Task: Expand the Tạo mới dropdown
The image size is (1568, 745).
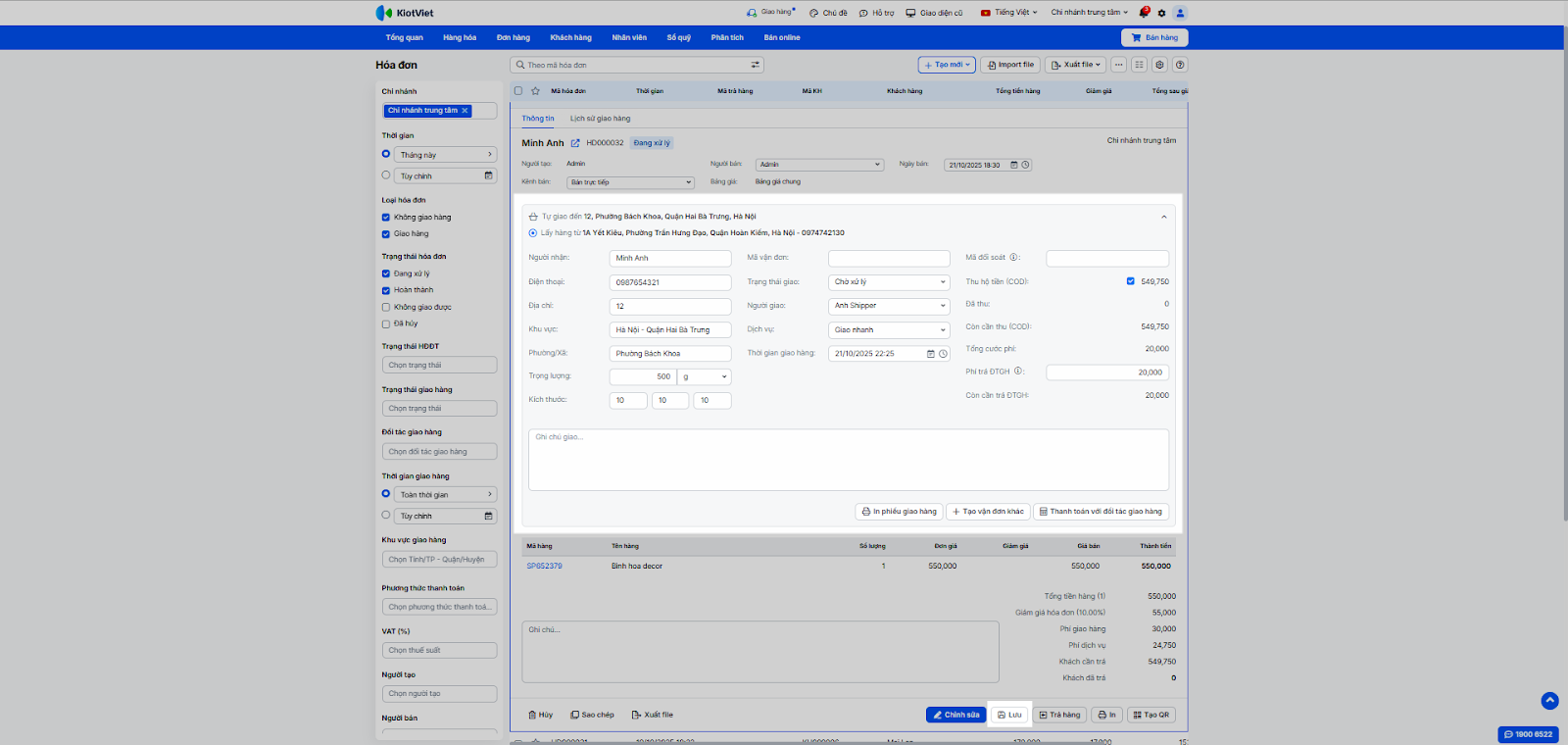Action: (x=947, y=65)
